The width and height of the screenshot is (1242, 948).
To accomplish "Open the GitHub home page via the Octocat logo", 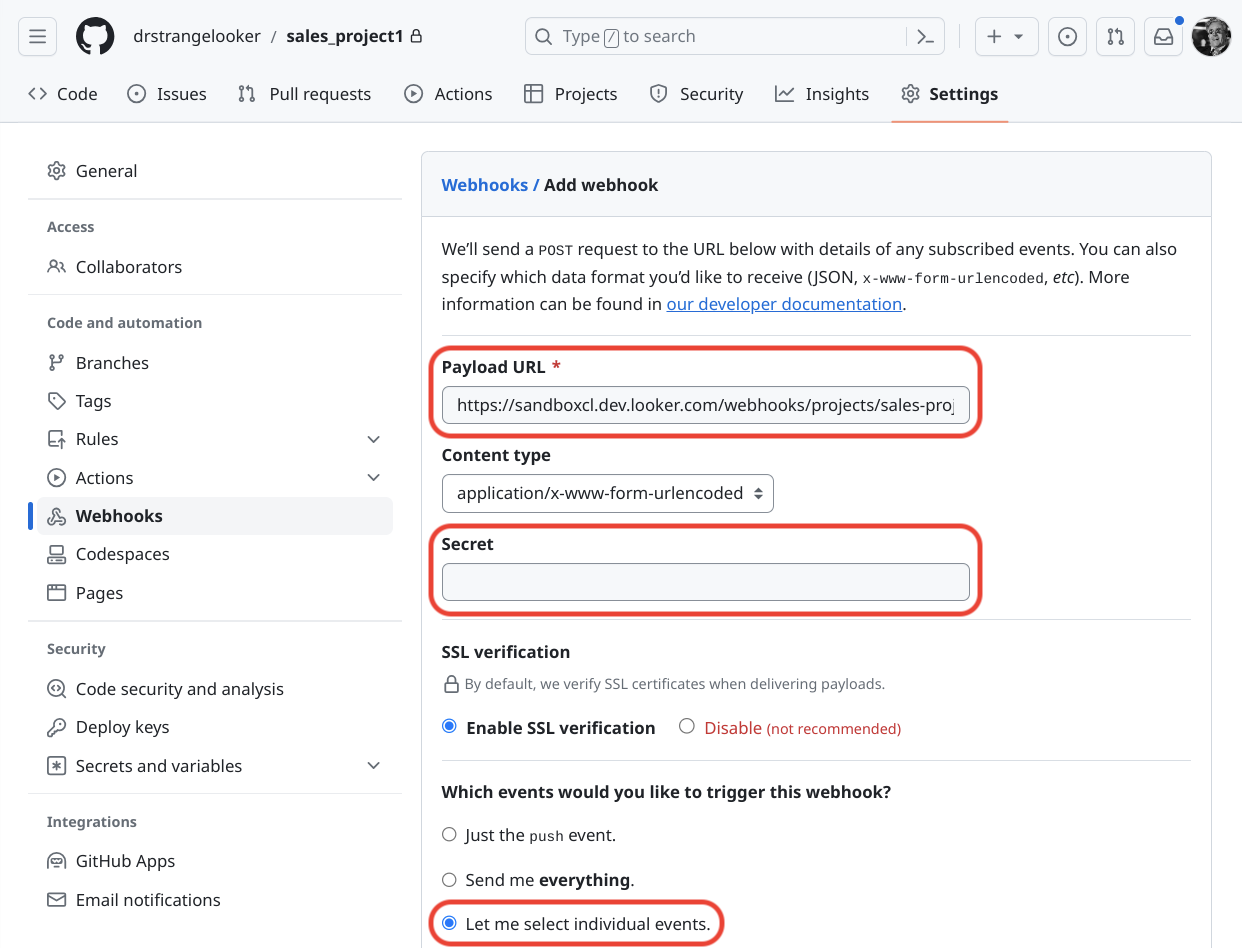I will 96,35.
